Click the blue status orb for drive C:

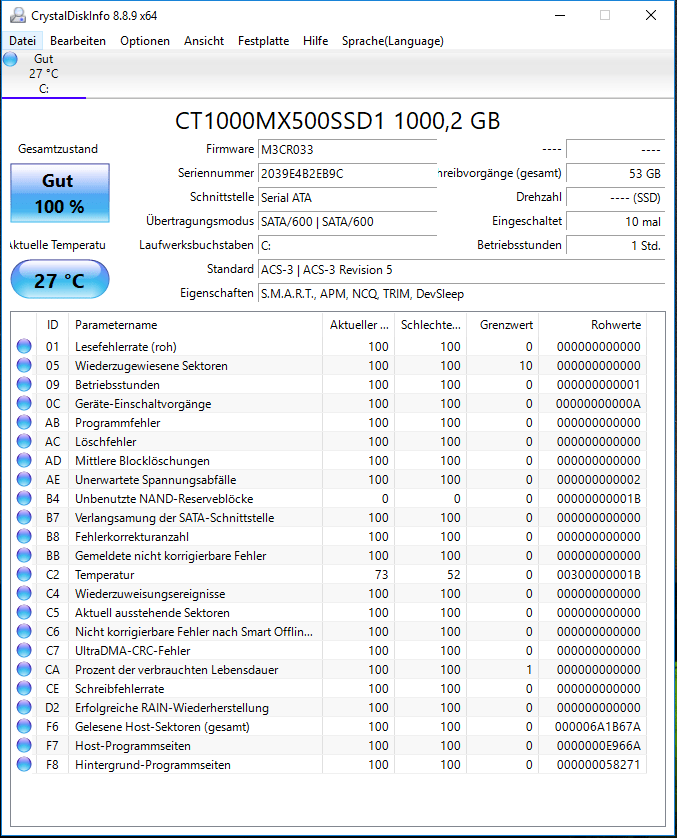pyautogui.click(x=10, y=59)
